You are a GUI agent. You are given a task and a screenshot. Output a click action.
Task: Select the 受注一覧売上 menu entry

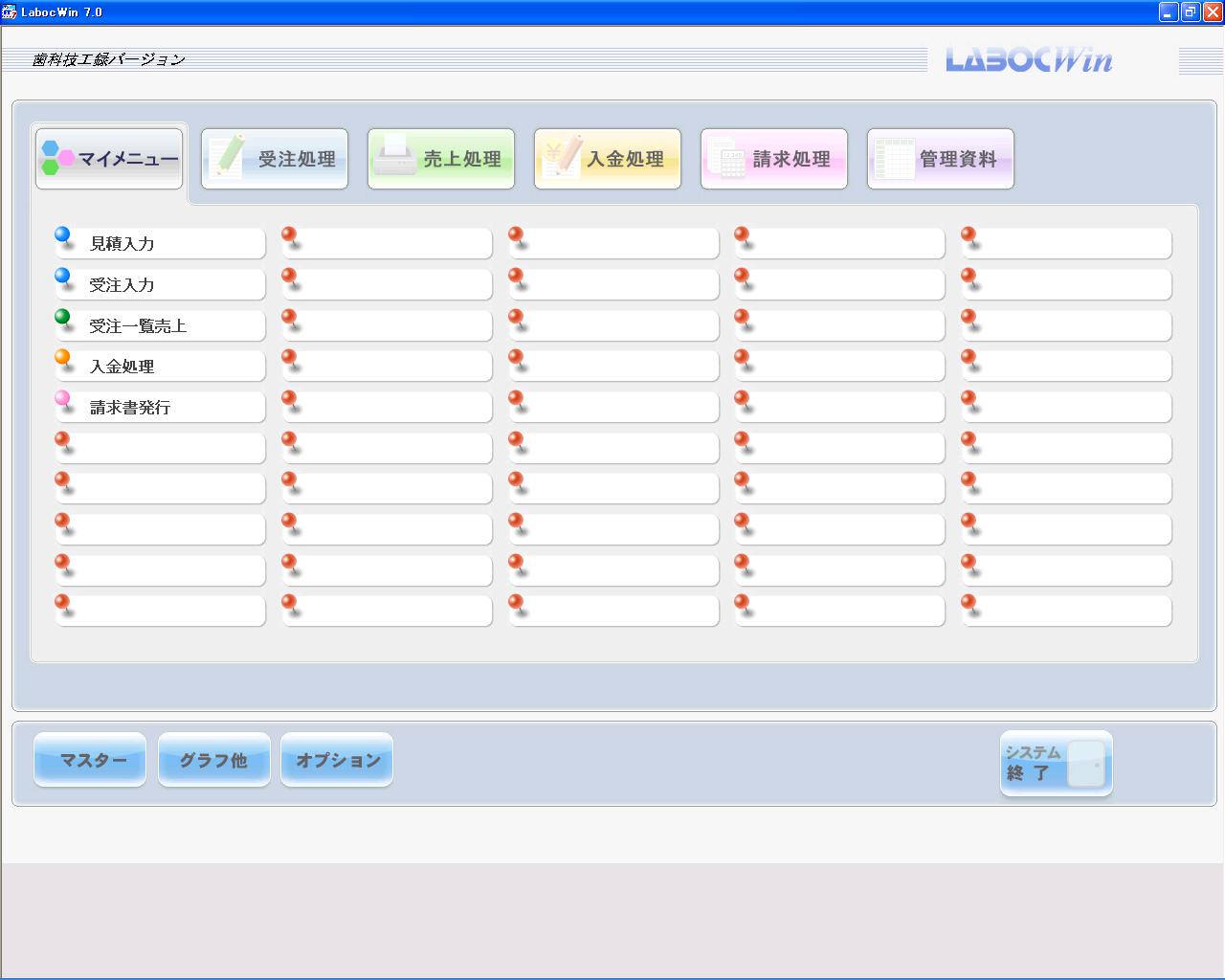pos(161,326)
